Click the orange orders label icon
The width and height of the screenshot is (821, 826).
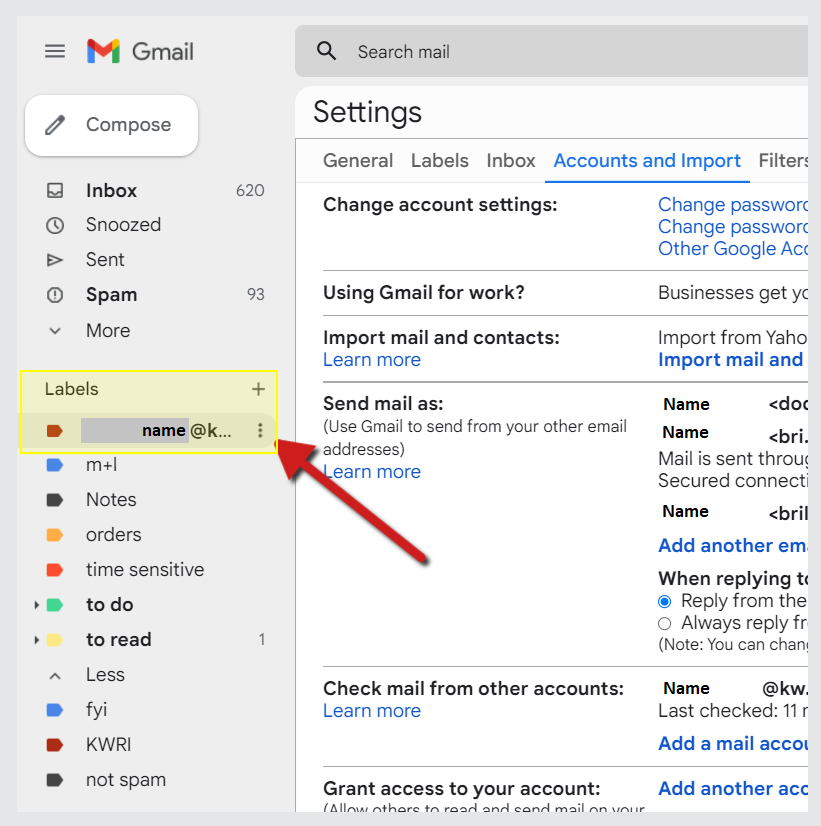click(55, 535)
